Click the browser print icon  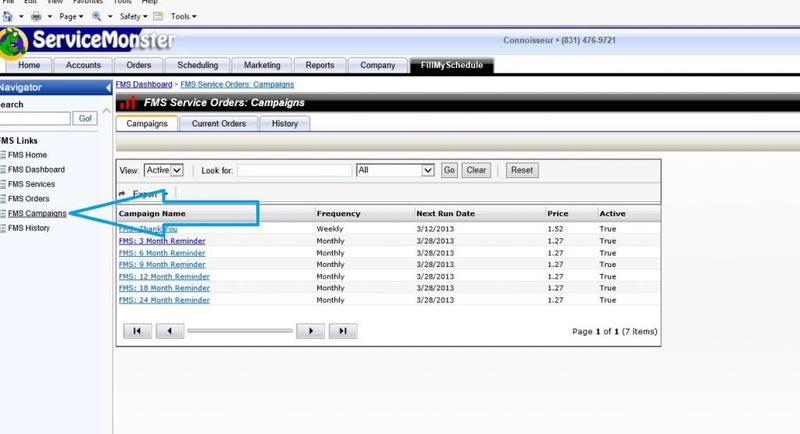coord(36,17)
